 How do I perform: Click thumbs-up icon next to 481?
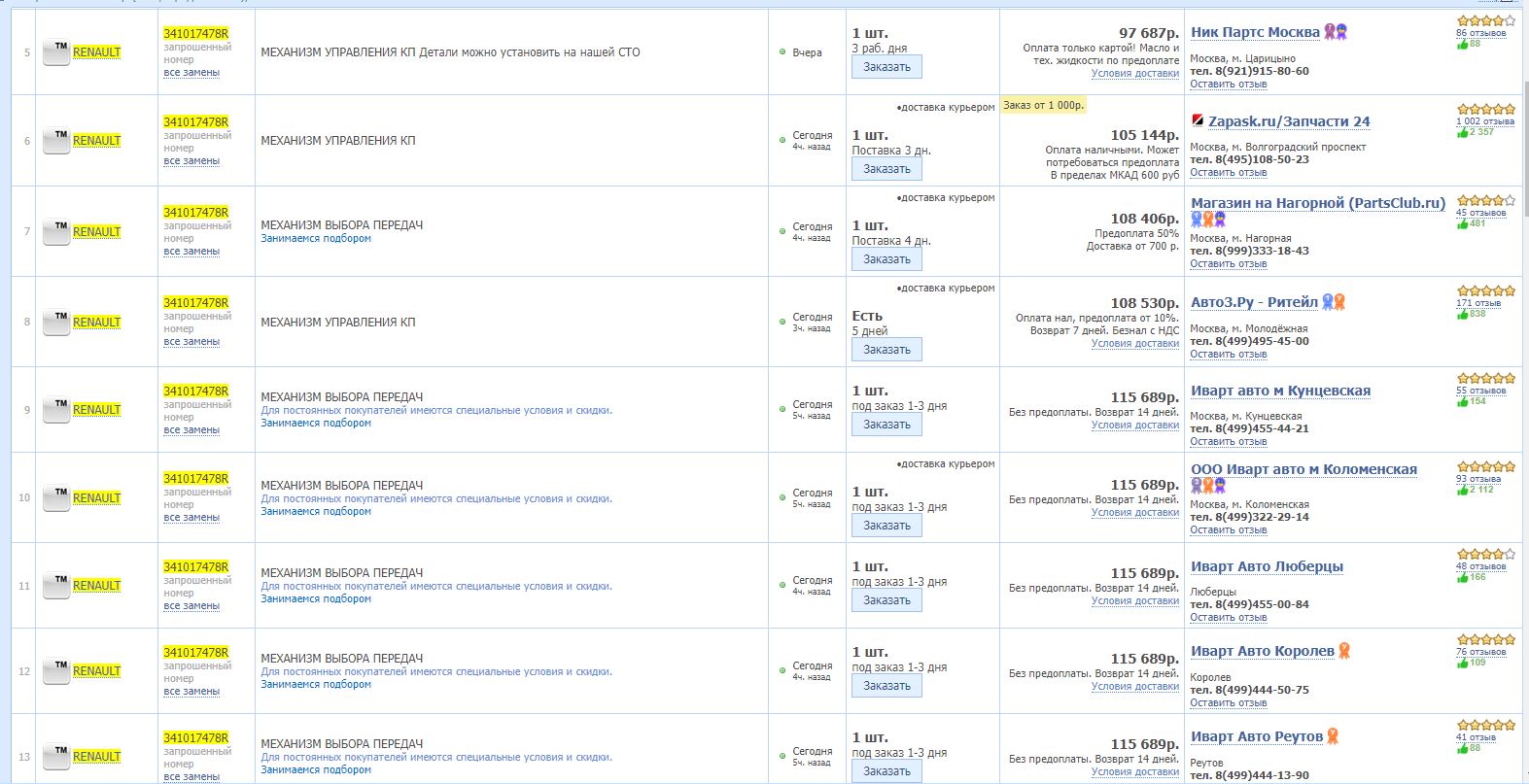[1462, 223]
